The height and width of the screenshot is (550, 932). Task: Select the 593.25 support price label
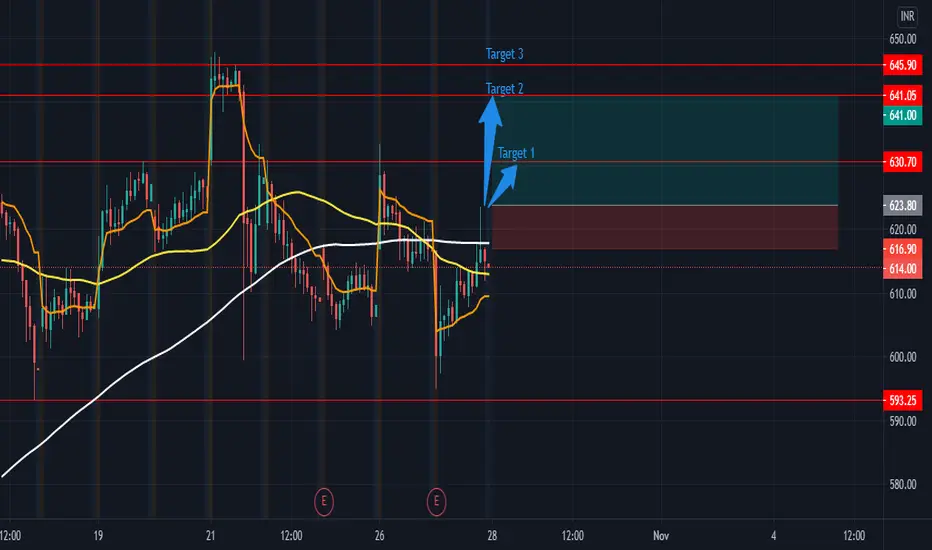(902, 401)
